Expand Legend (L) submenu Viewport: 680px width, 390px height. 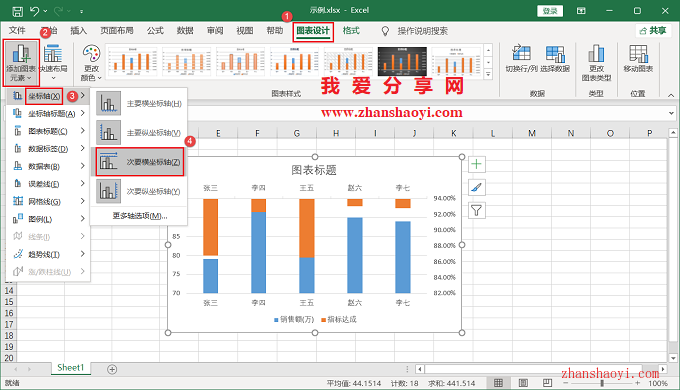click(48, 219)
